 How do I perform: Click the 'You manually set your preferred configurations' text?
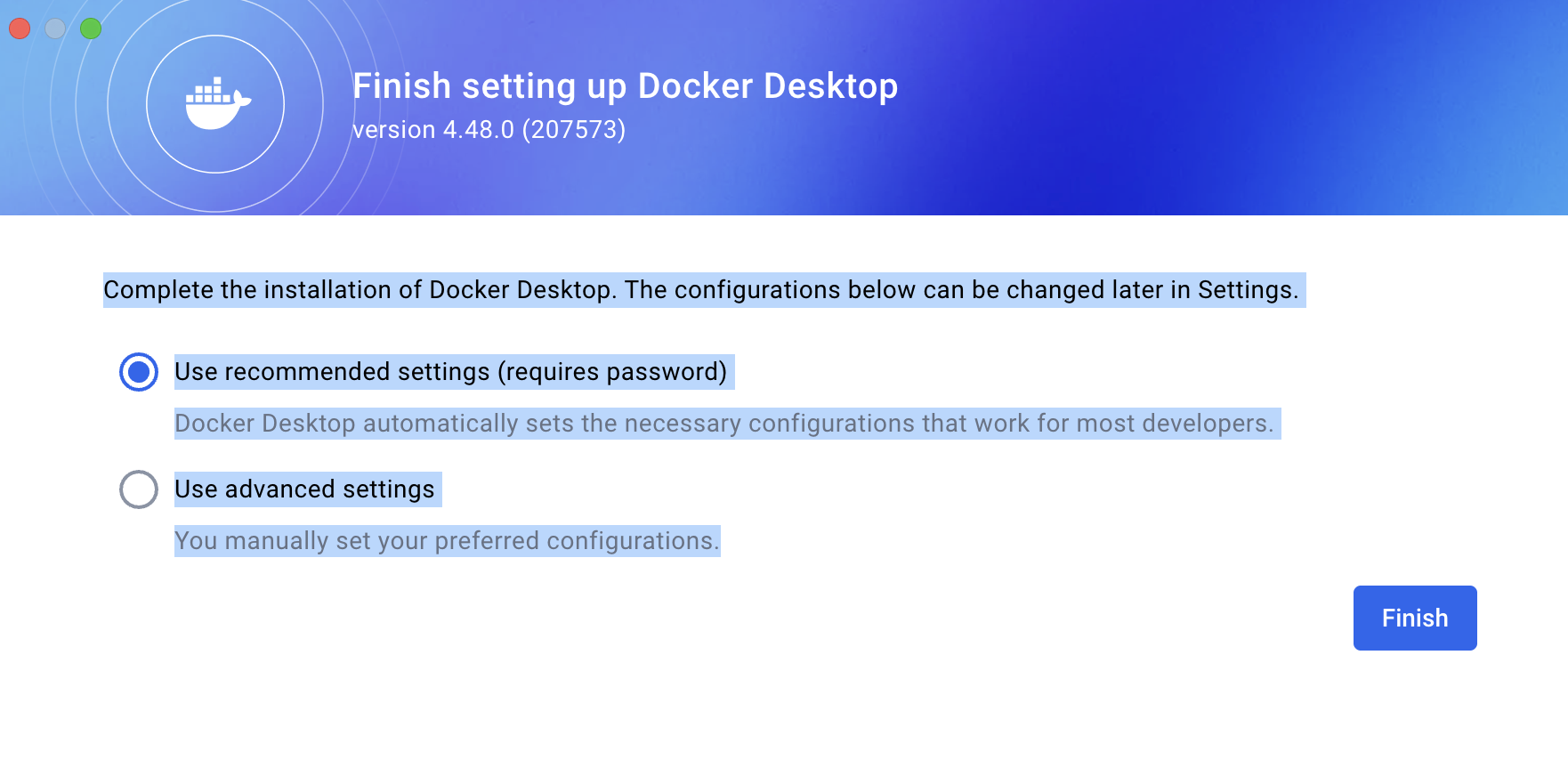tap(447, 541)
